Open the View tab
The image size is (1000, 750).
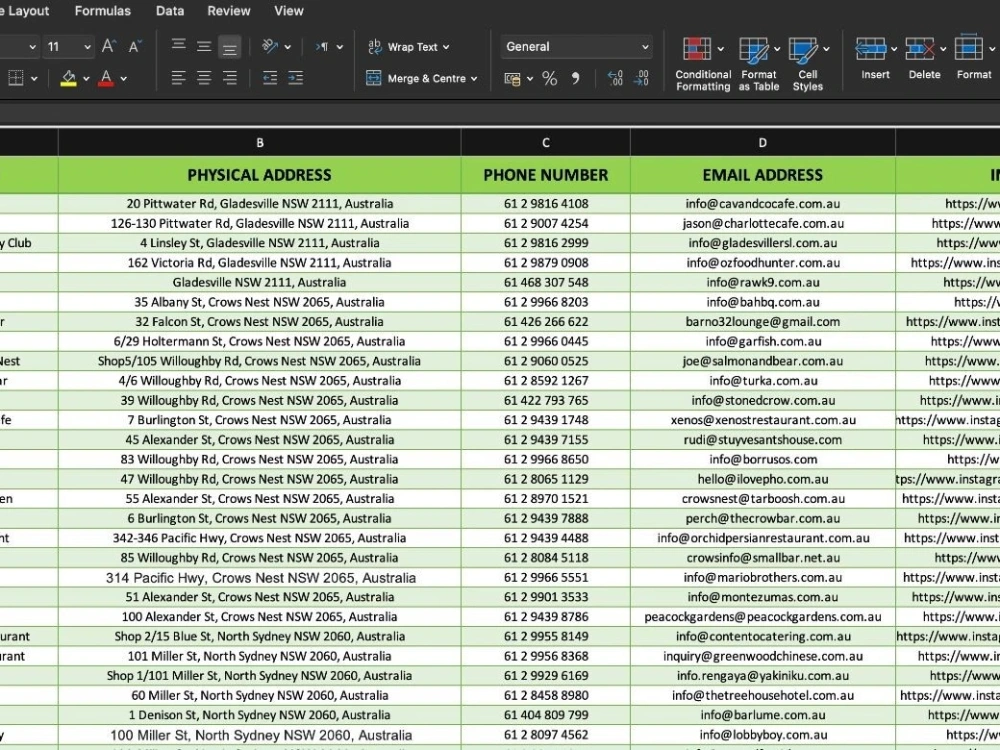tap(289, 11)
